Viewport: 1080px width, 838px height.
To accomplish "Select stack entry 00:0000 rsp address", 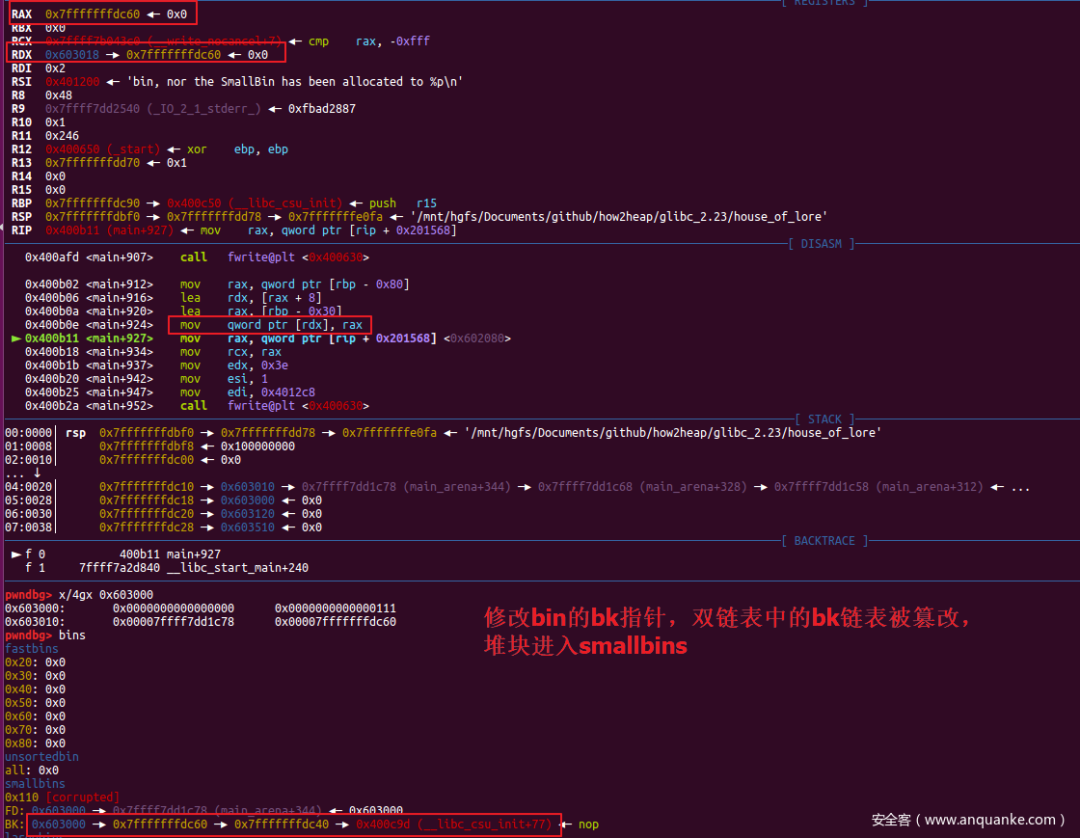I will pos(146,433).
